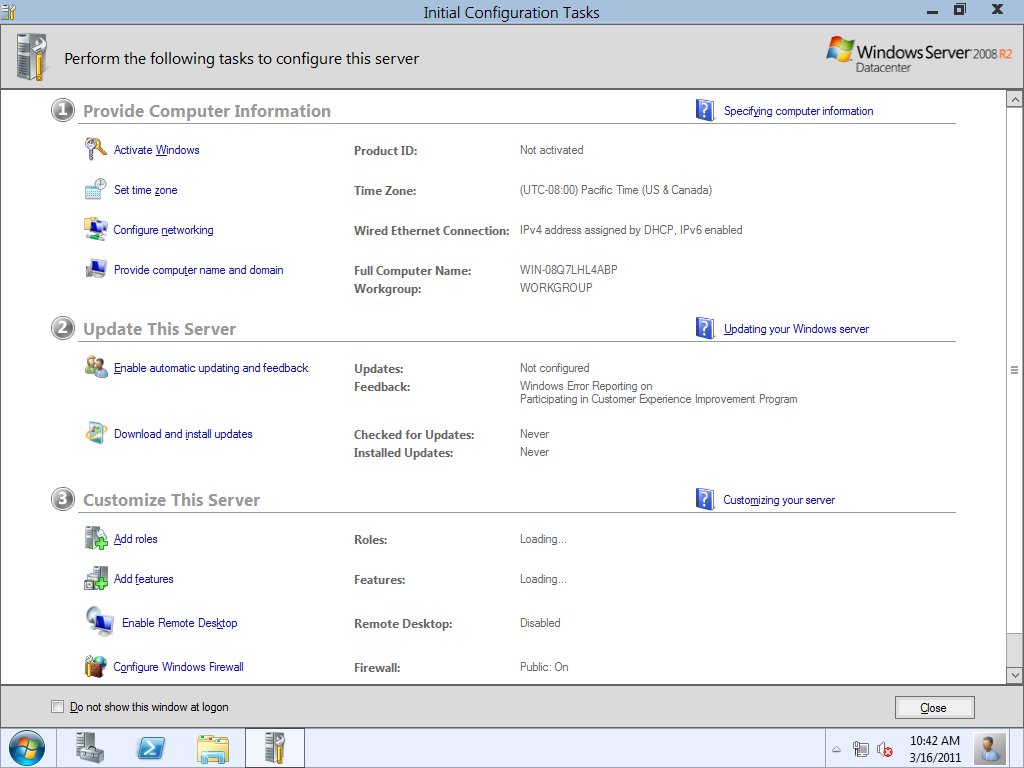The height and width of the screenshot is (768, 1024).
Task: Check 'Do not show this window at logon'
Action: (x=57, y=707)
